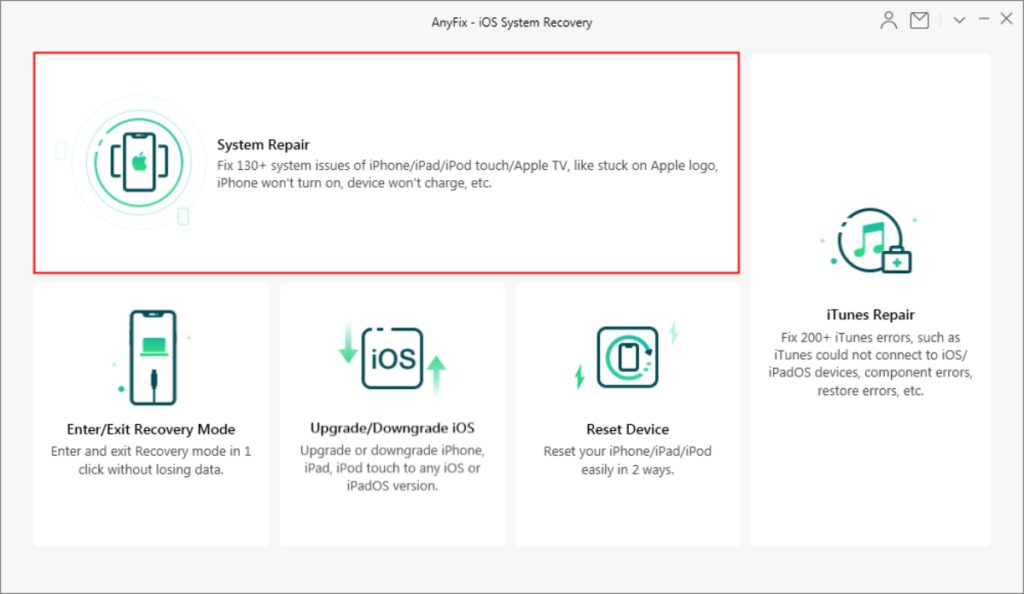Screen dimensions: 1024x594
Task: Minimize the AnyFix window
Action: [984, 20]
